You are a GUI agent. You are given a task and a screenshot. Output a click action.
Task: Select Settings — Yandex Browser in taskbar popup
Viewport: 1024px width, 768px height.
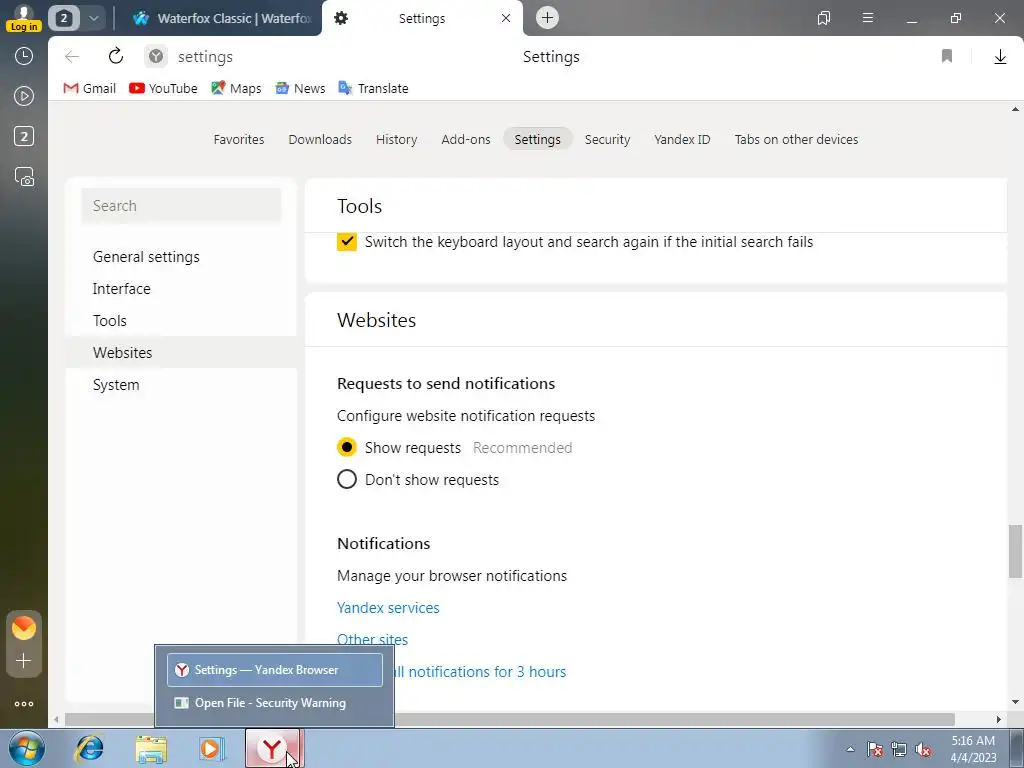(275, 670)
